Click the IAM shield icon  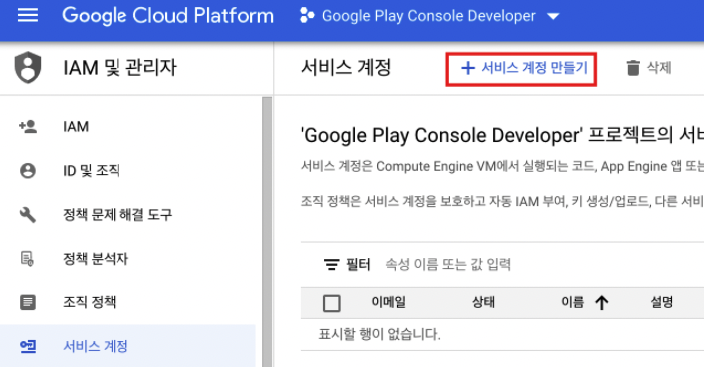(x=28, y=67)
